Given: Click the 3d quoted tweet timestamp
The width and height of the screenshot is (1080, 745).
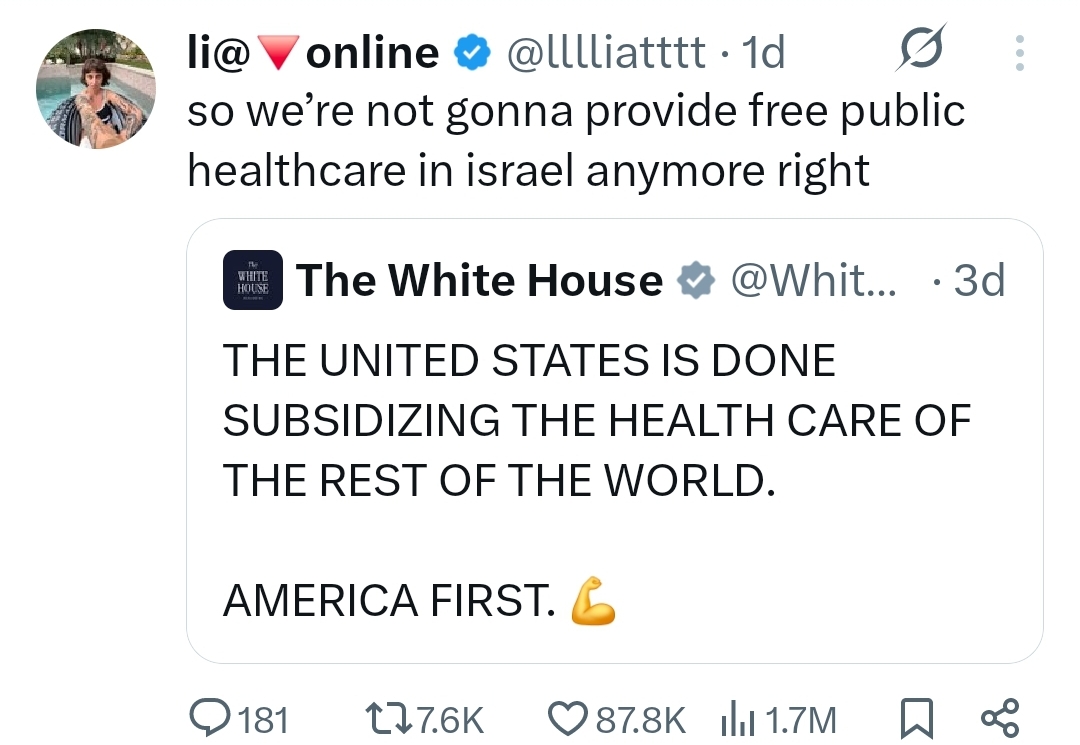Looking at the screenshot, I should [979, 281].
